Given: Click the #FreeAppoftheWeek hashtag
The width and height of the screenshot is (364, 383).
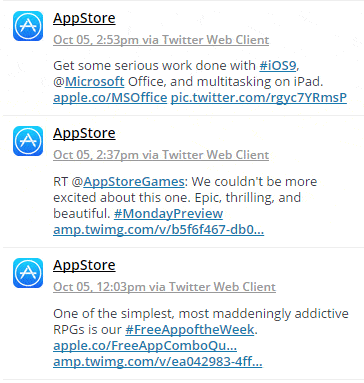Looking at the screenshot, I should pyautogui.click(x=190, y=330).
